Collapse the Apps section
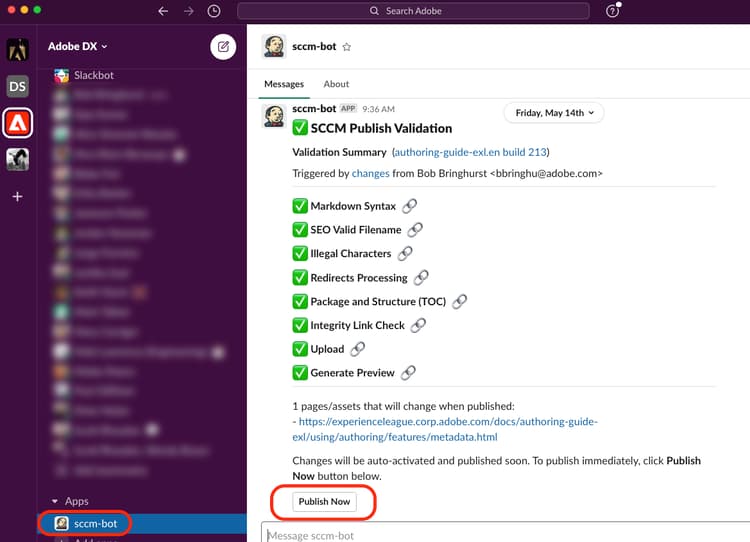This screenshot has width=750, height=542. [x=55, y=501]
